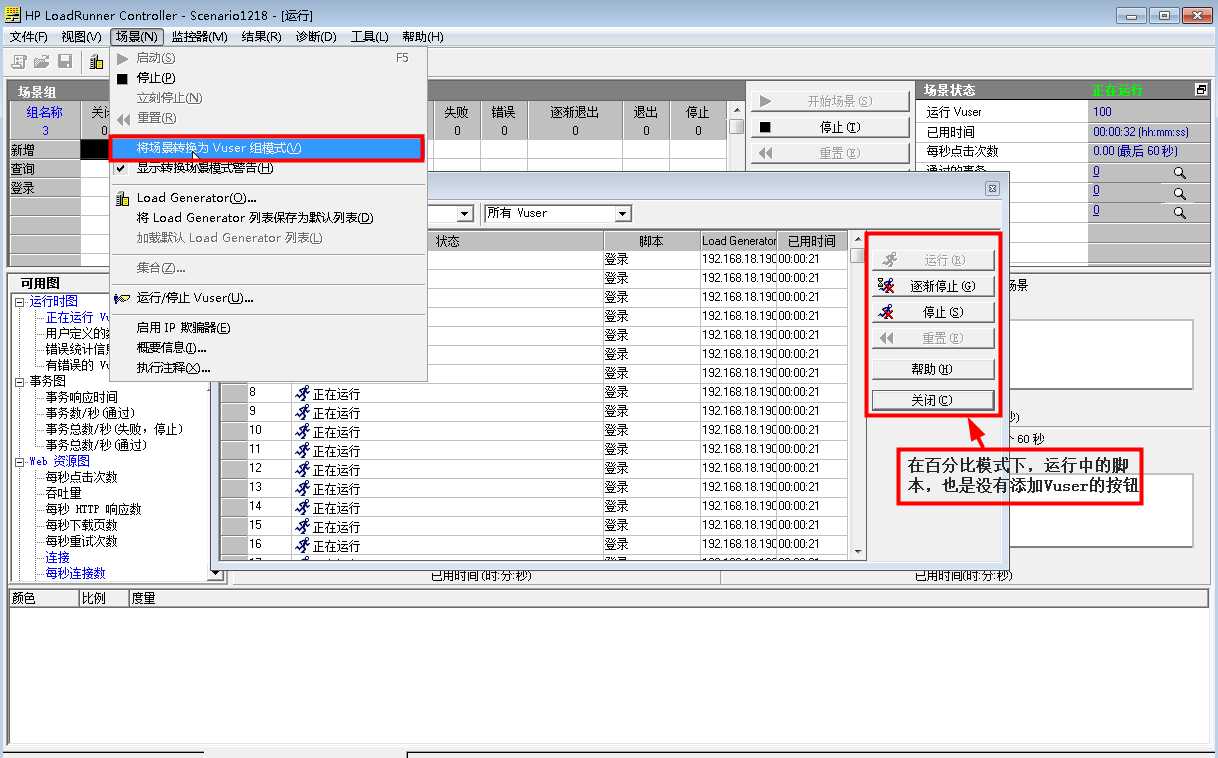Image resolution: width=1218 pixels, height=758 pixels.
Task: Open the 文件(F) menu
Action: click(x=29, y=37)
